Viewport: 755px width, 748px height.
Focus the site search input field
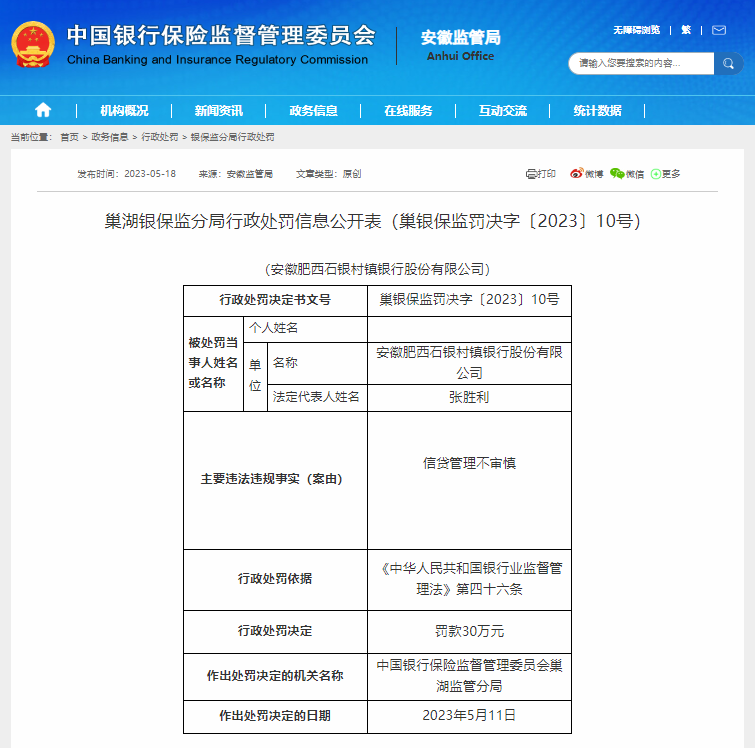(641, 64)
